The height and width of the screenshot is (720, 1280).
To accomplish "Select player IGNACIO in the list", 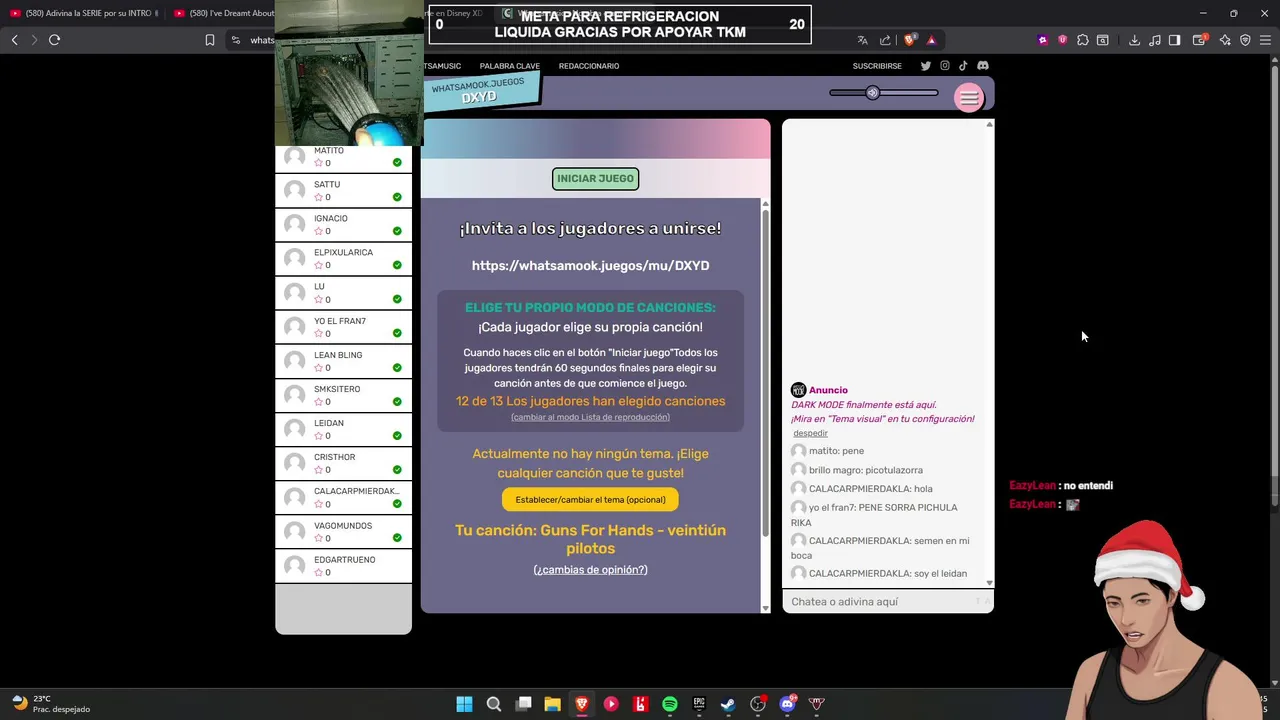I will coord(343,225).
